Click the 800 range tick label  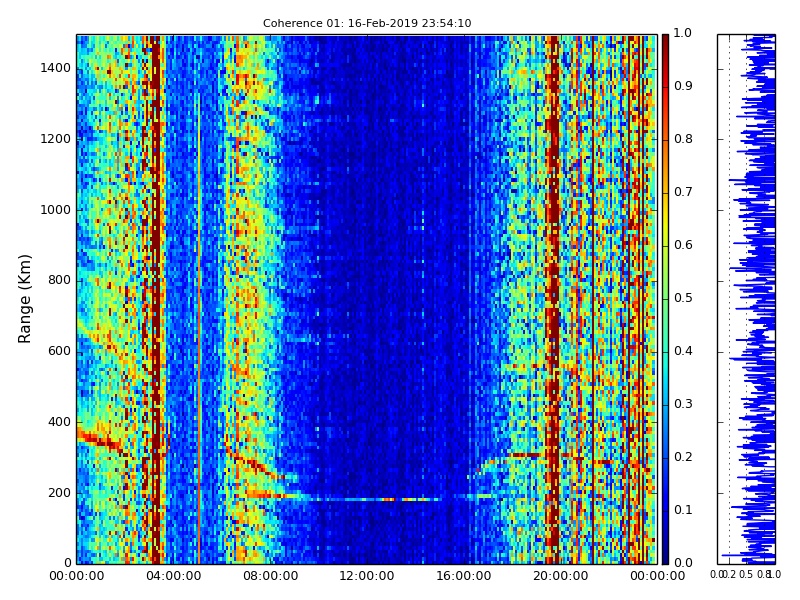59,280
